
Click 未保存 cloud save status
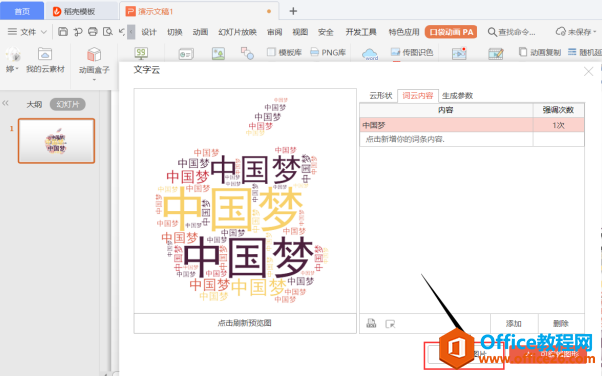point(576,32)
